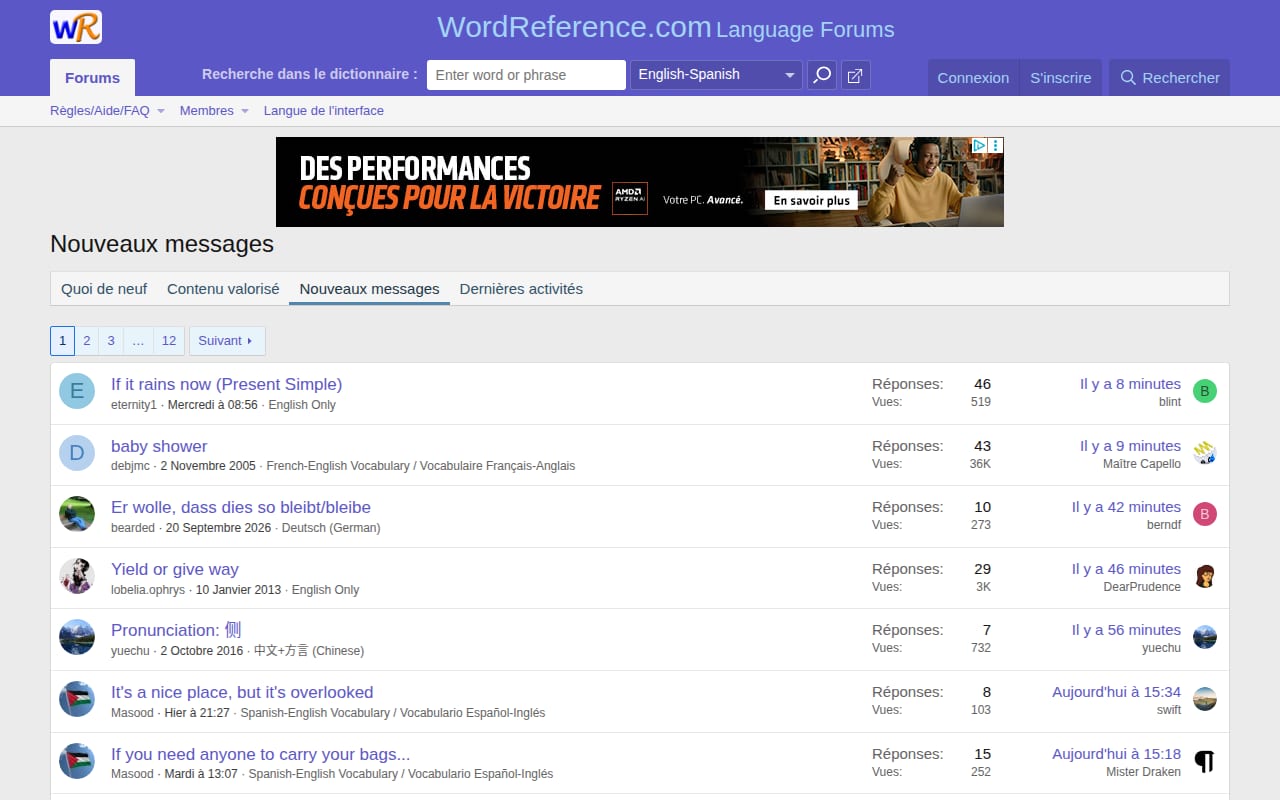
Task: Click the dictionary search magnifier button
Action: coord(822,76)
